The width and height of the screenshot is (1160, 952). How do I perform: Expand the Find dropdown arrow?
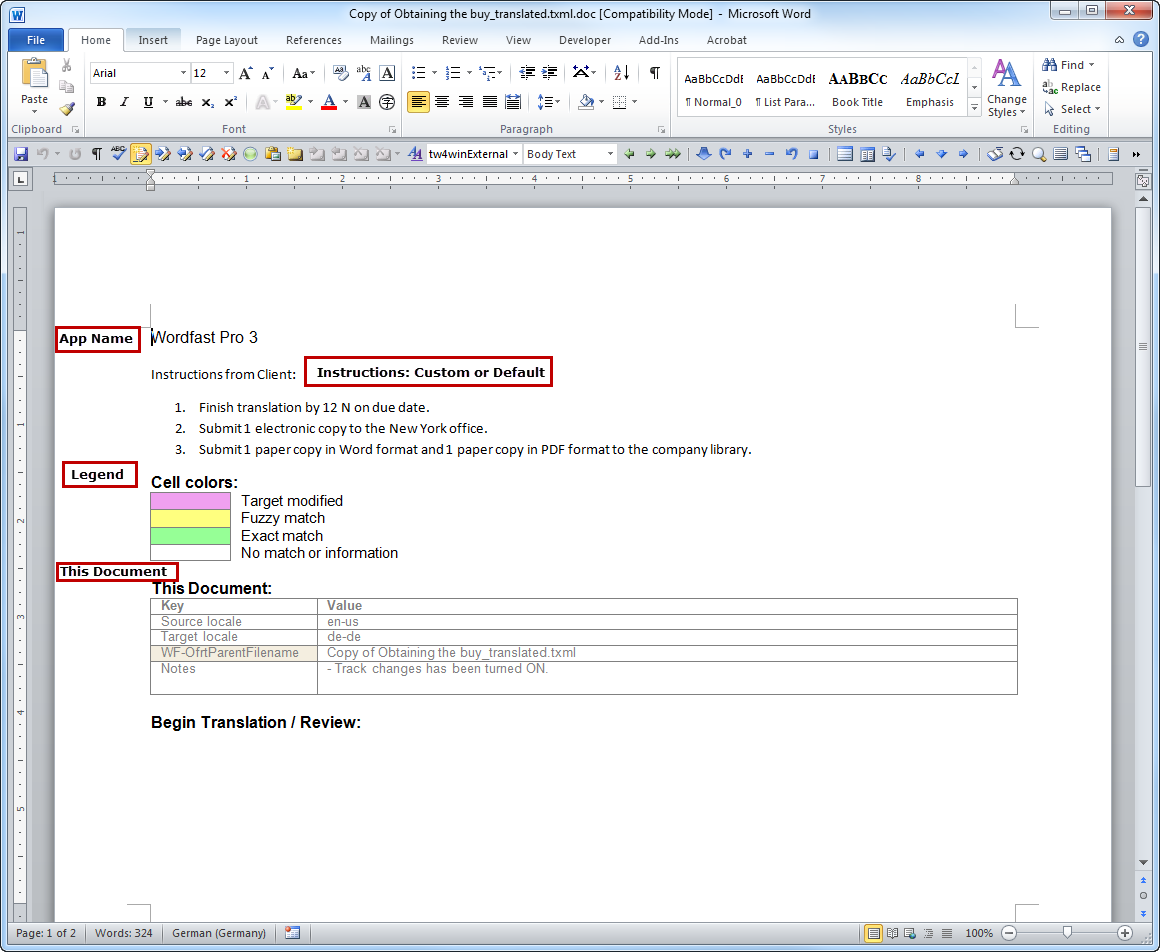[1091, 65]
